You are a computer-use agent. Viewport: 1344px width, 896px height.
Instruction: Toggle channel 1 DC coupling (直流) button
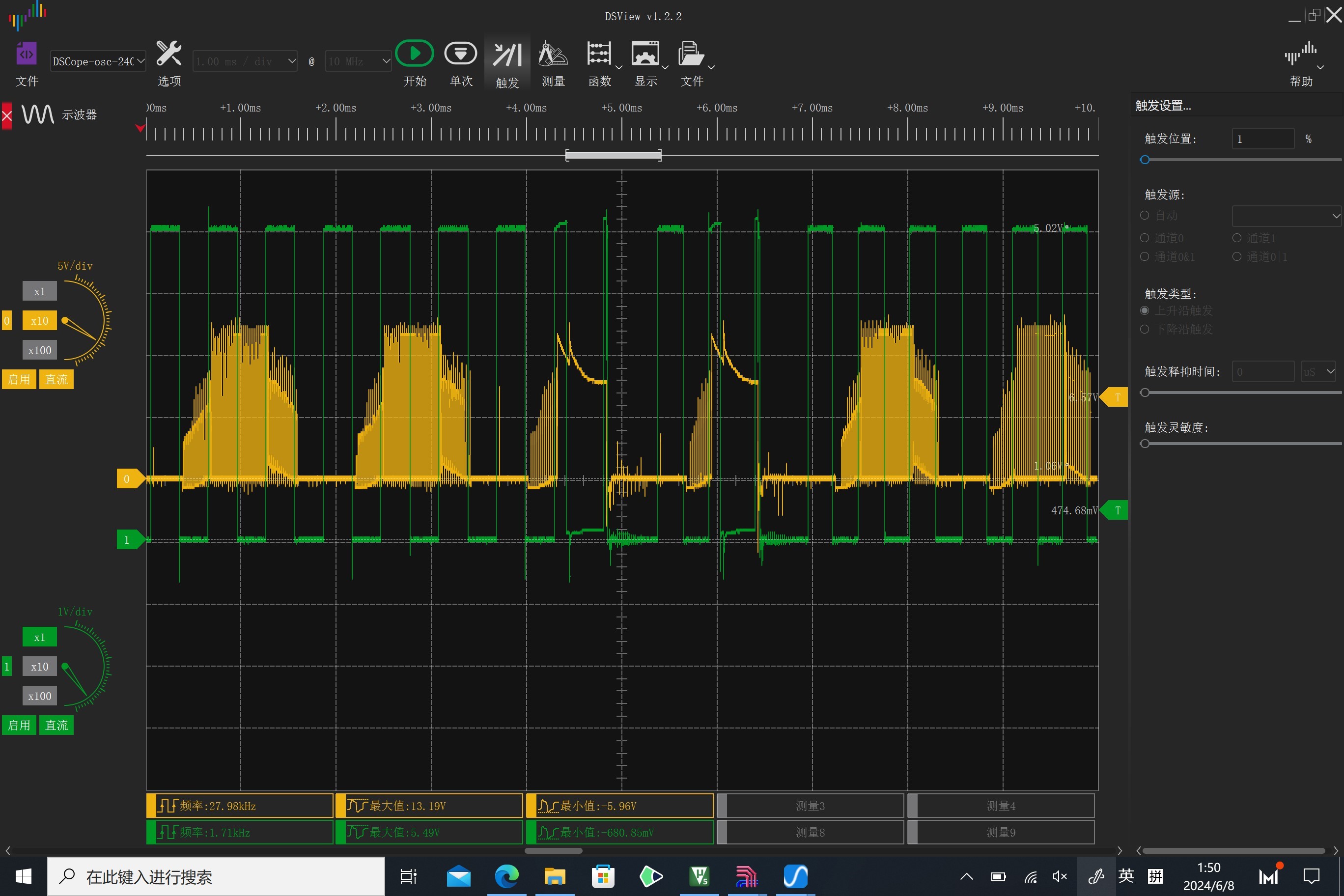point(56,725)
